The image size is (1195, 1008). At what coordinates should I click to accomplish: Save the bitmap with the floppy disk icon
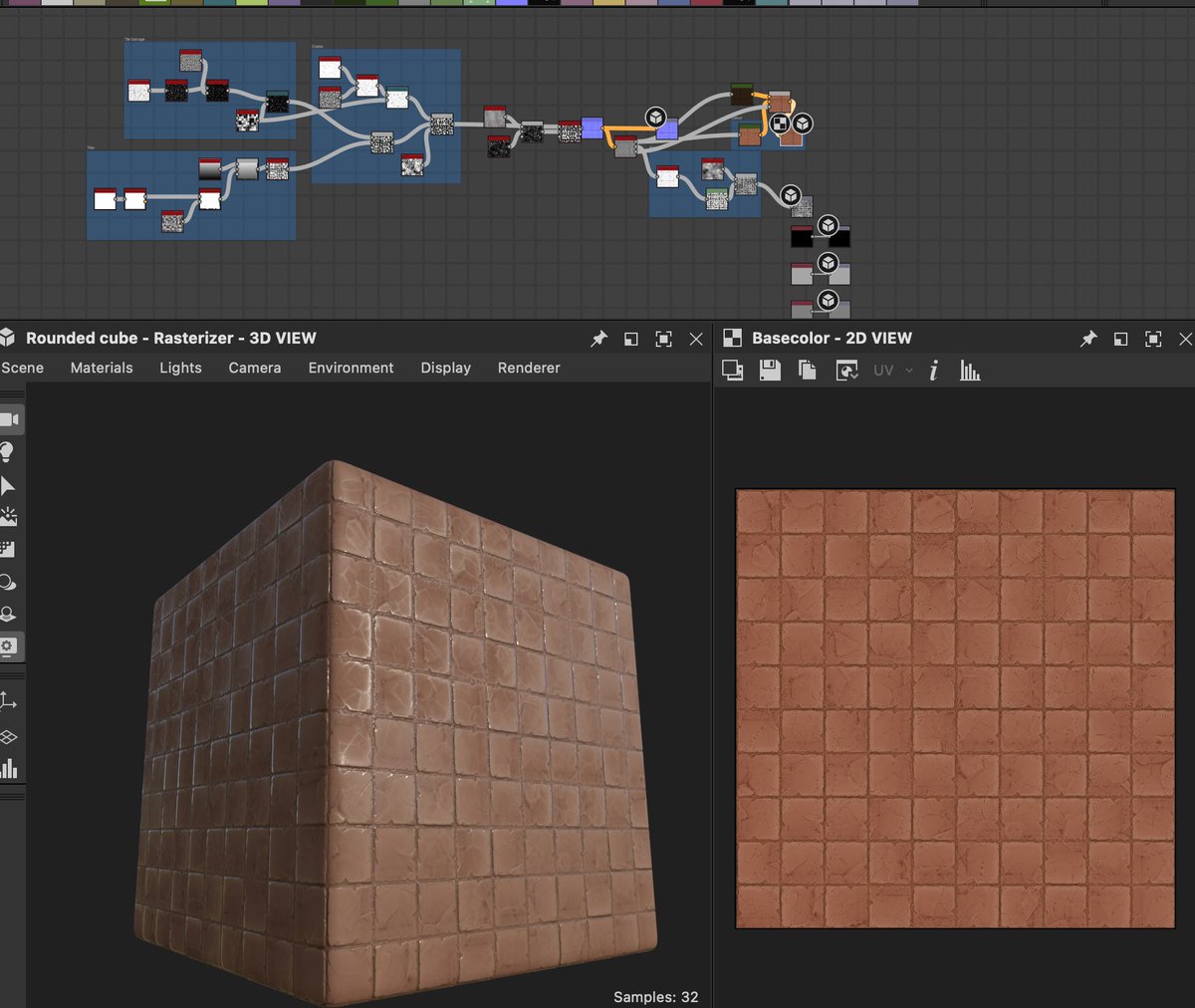tap(770, 371)
